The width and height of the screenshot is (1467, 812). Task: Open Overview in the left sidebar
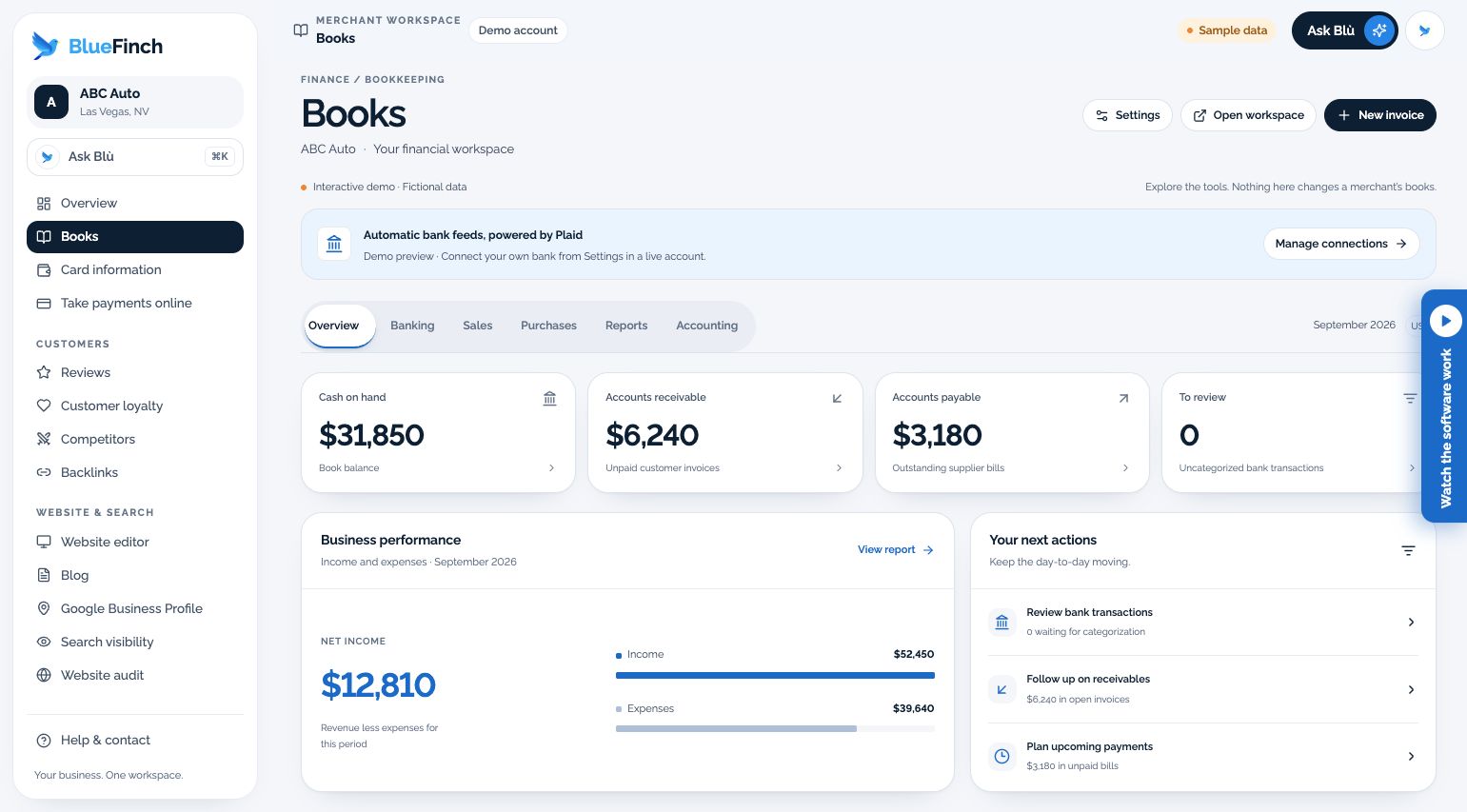point(135,203)
